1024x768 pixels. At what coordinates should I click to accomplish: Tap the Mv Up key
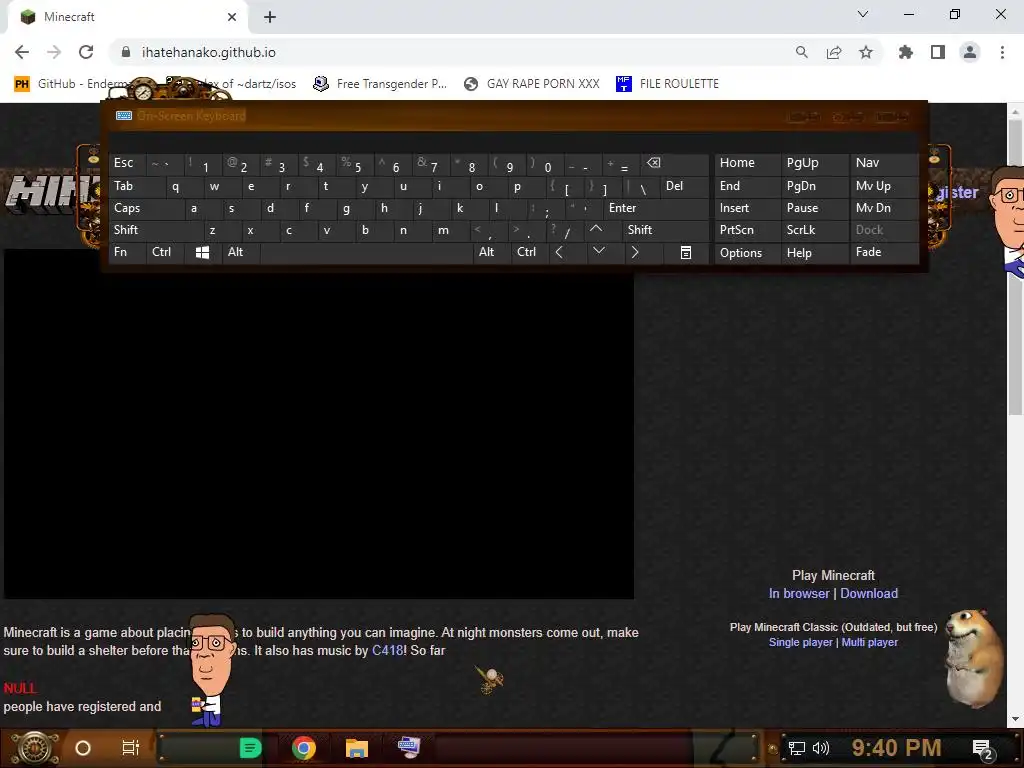[884, 186]
